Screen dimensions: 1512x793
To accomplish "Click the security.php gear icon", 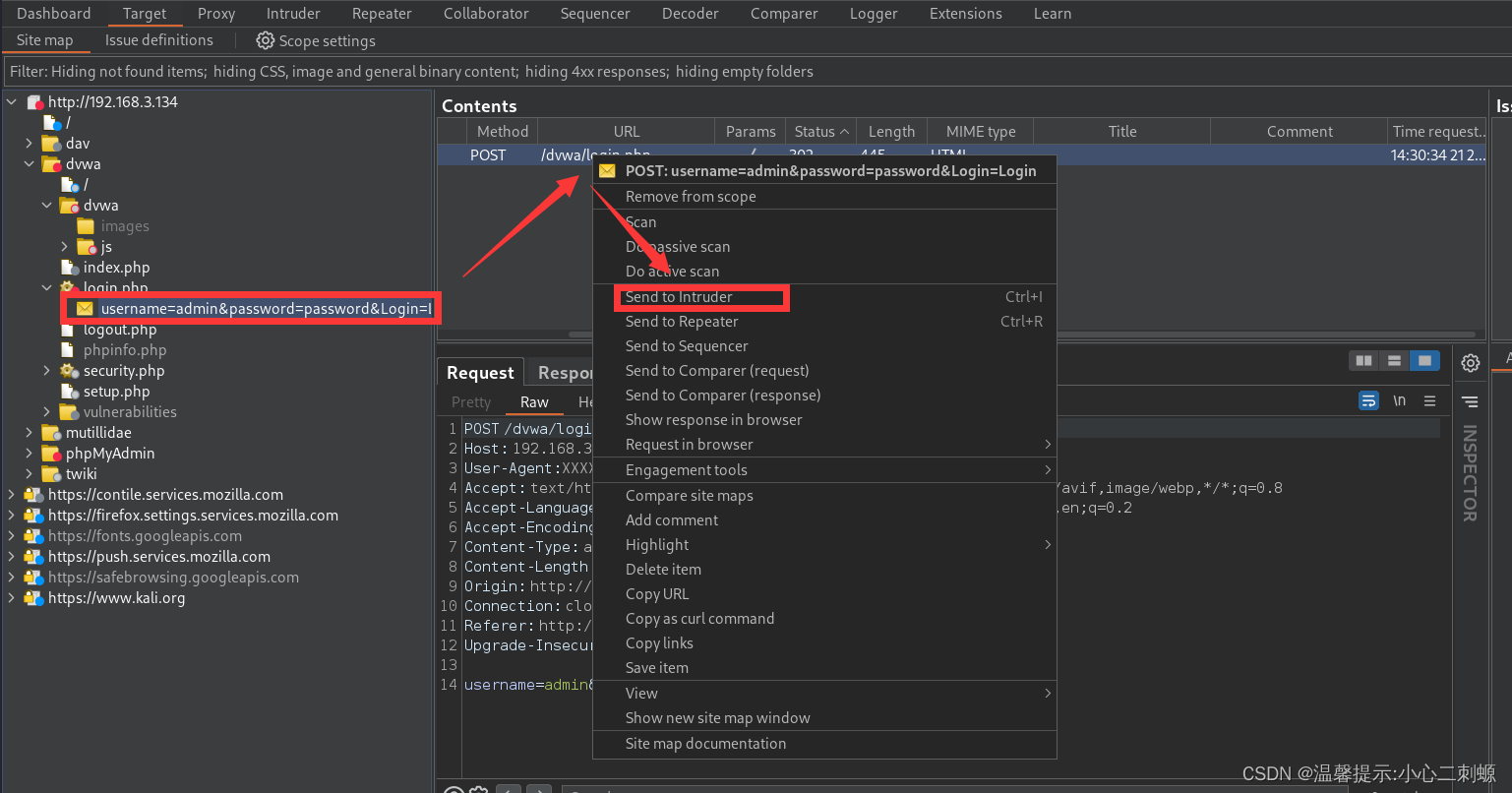I will (x=69, y=371).
